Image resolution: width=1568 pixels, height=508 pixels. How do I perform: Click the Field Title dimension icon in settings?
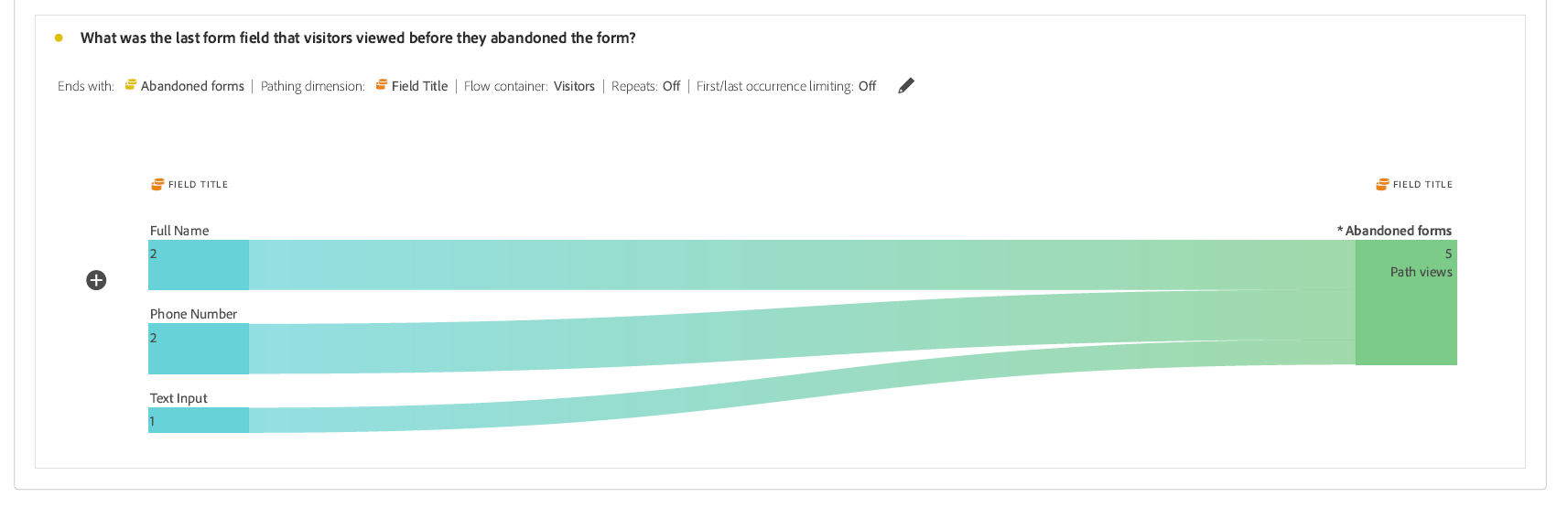382,85
